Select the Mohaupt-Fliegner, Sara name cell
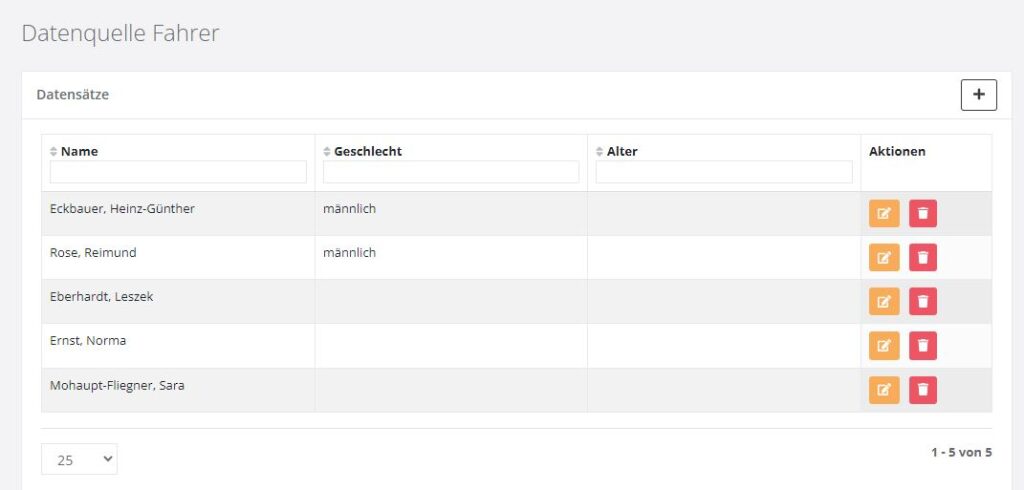The width and height of the screenshot is (1024, 490). [117, 385]
